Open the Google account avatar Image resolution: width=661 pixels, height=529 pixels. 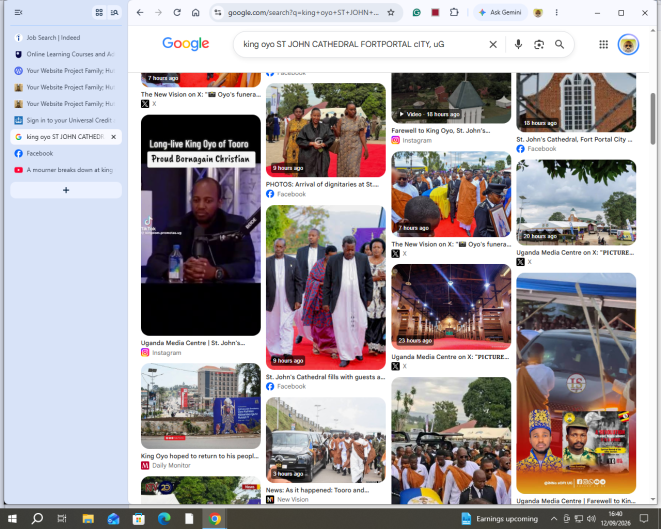click(628, 44)
